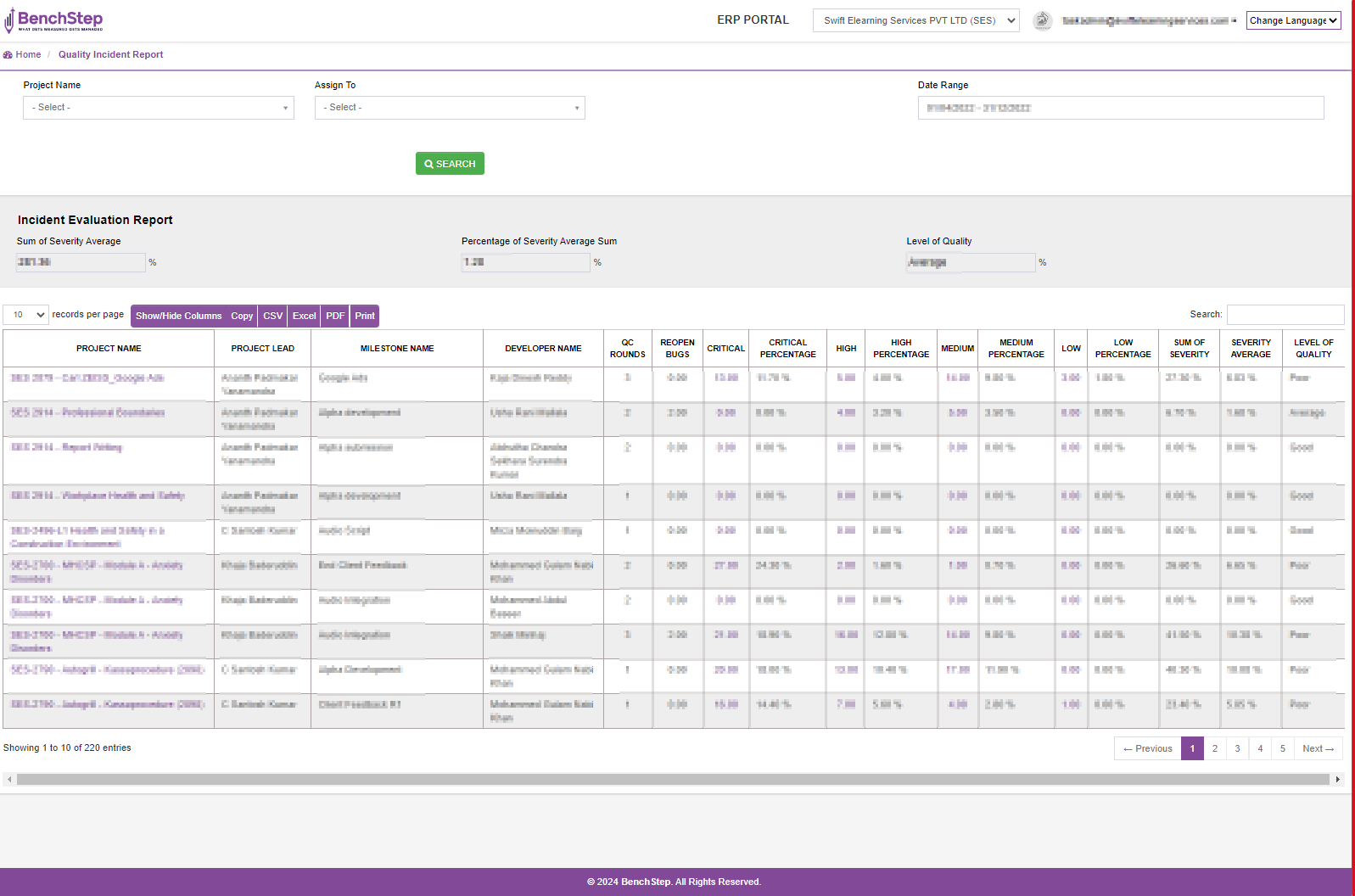Sort by MEDIUM PERCENTAGE column header
1355x896 pixels.
coord(1016,349)
